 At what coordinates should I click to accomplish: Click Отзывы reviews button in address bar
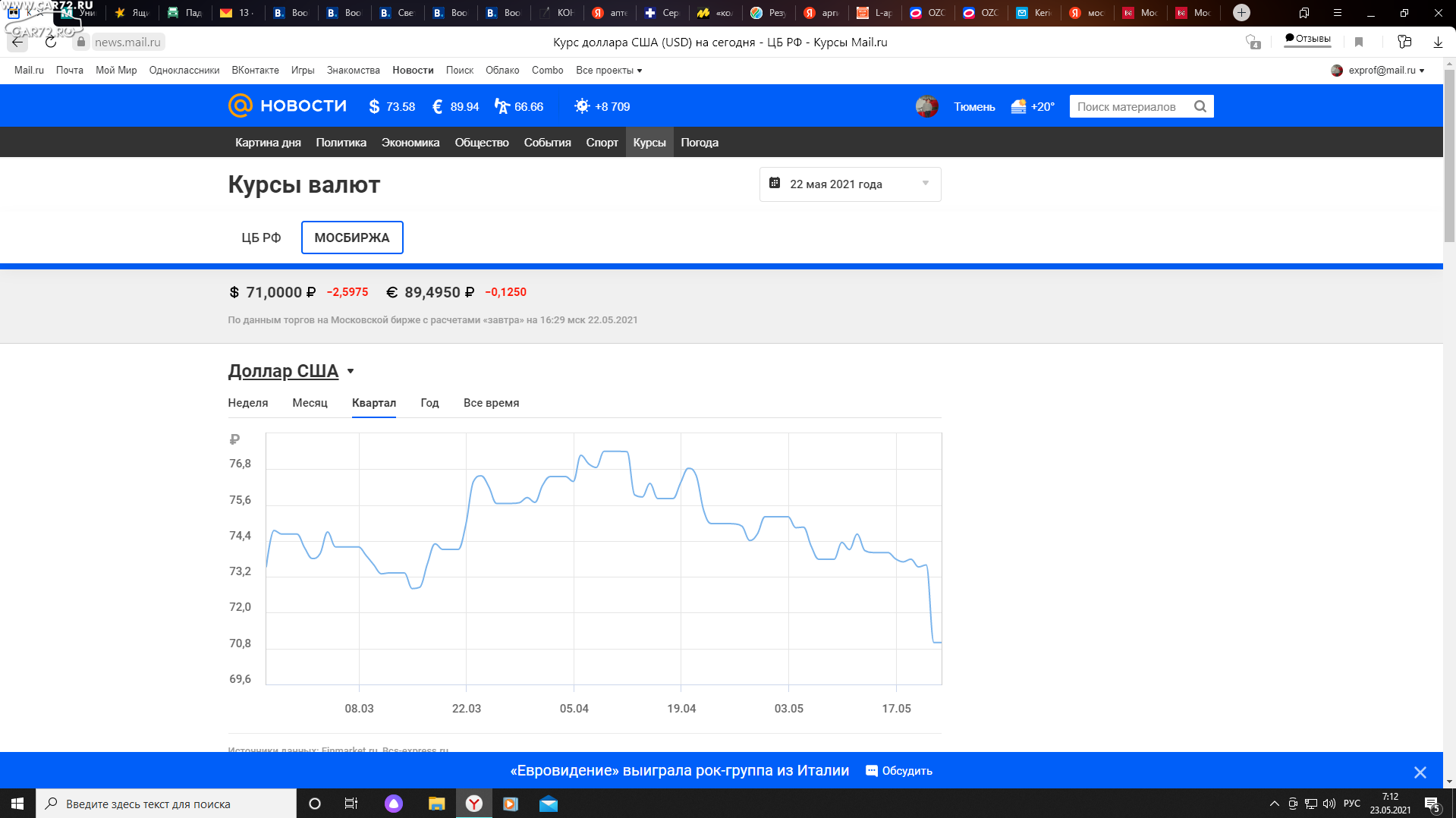[1307, 39]
